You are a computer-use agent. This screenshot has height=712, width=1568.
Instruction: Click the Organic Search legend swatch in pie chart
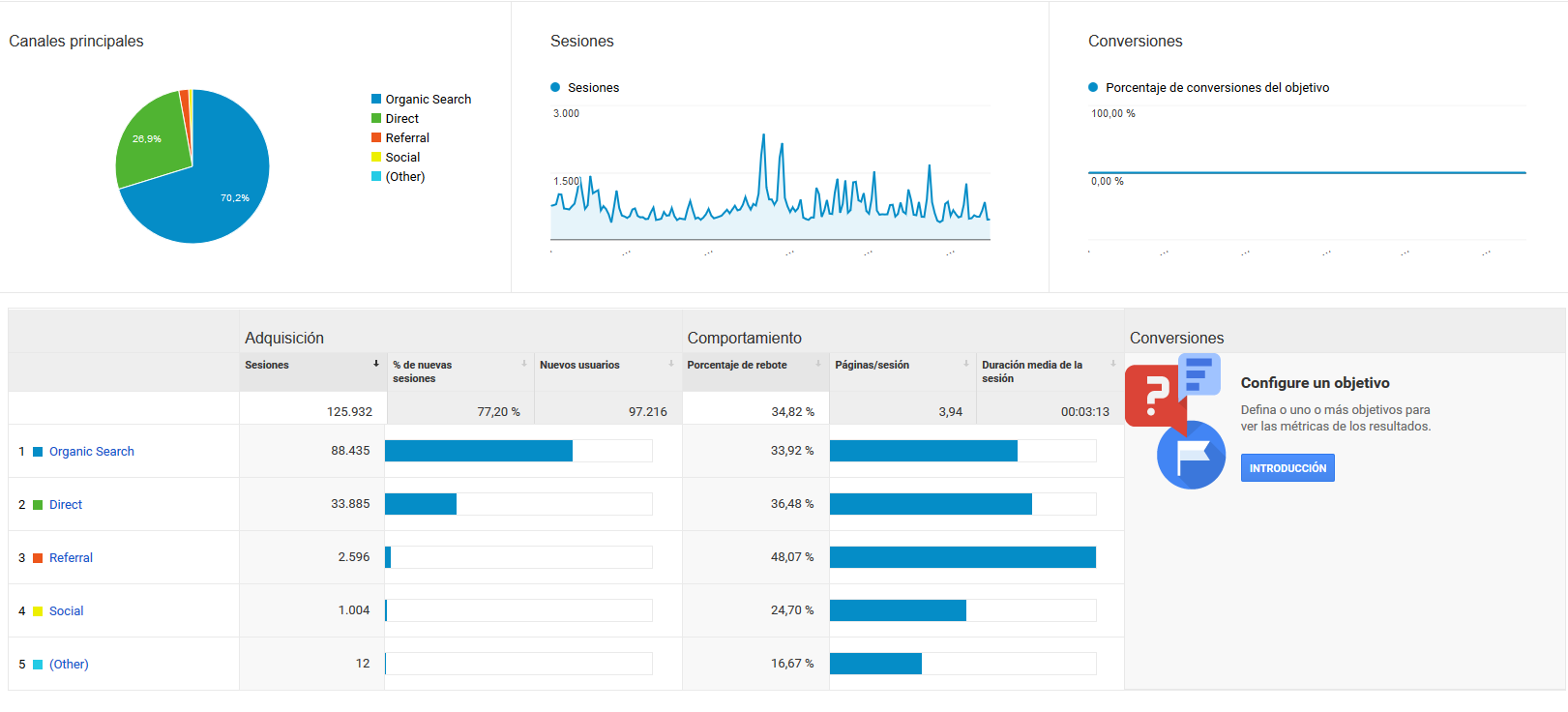376,99
